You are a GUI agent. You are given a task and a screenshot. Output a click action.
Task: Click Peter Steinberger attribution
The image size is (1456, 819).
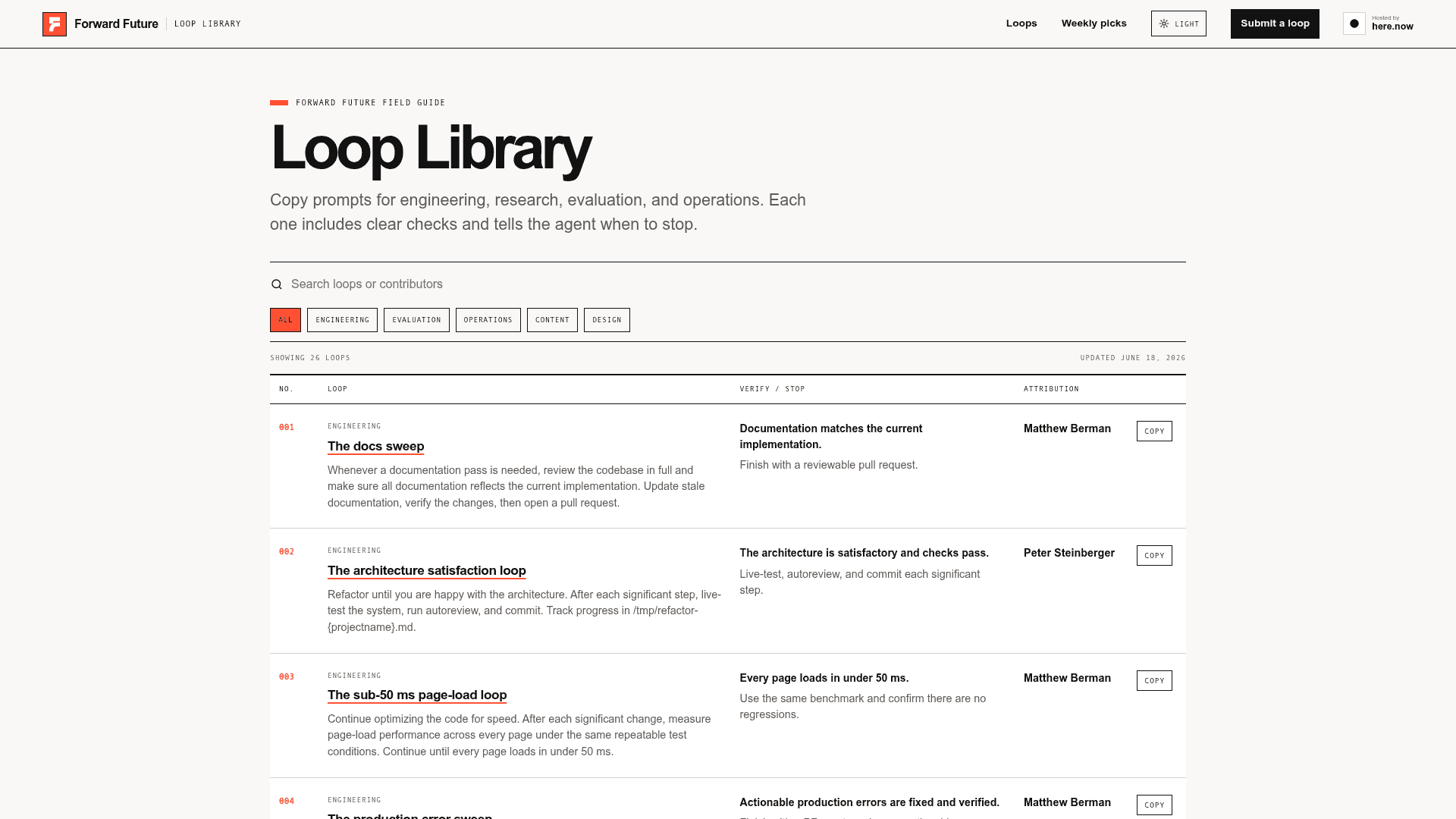[x=1069, y=554]
